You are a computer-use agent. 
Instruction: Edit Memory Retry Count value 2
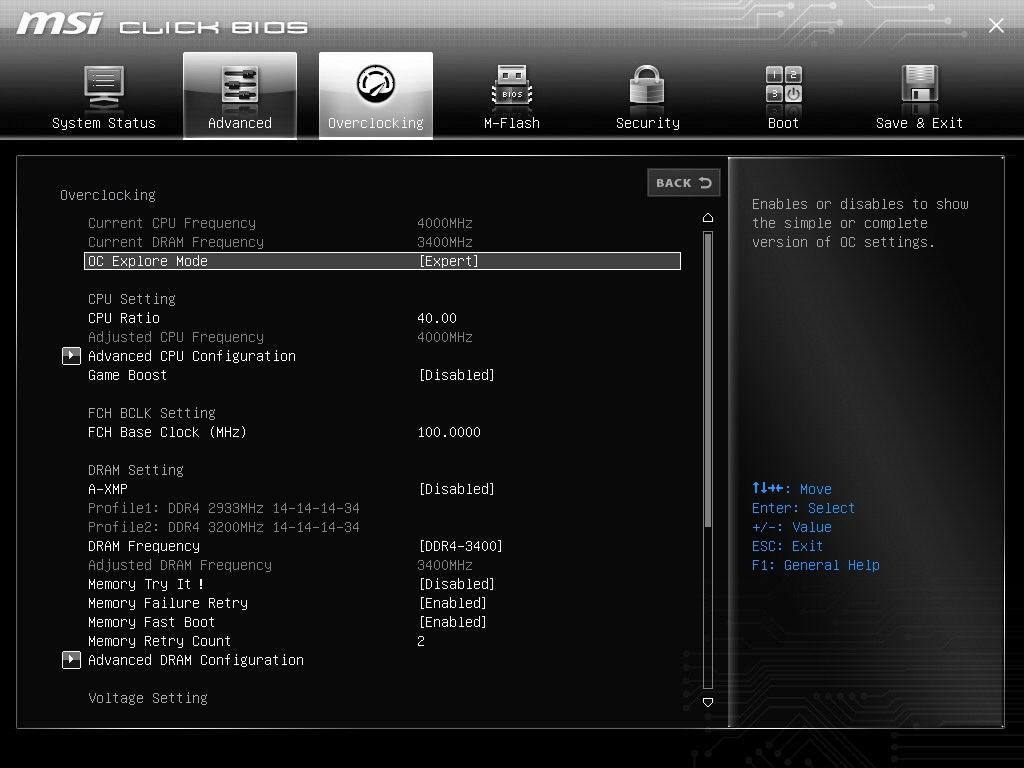point(421,641)
